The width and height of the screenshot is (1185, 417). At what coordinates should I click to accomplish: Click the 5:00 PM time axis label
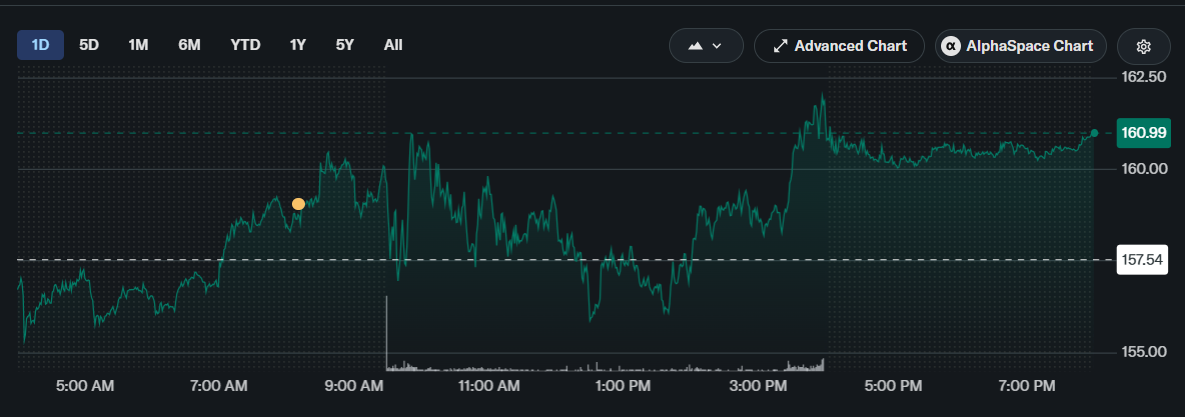tap(893, 386)
